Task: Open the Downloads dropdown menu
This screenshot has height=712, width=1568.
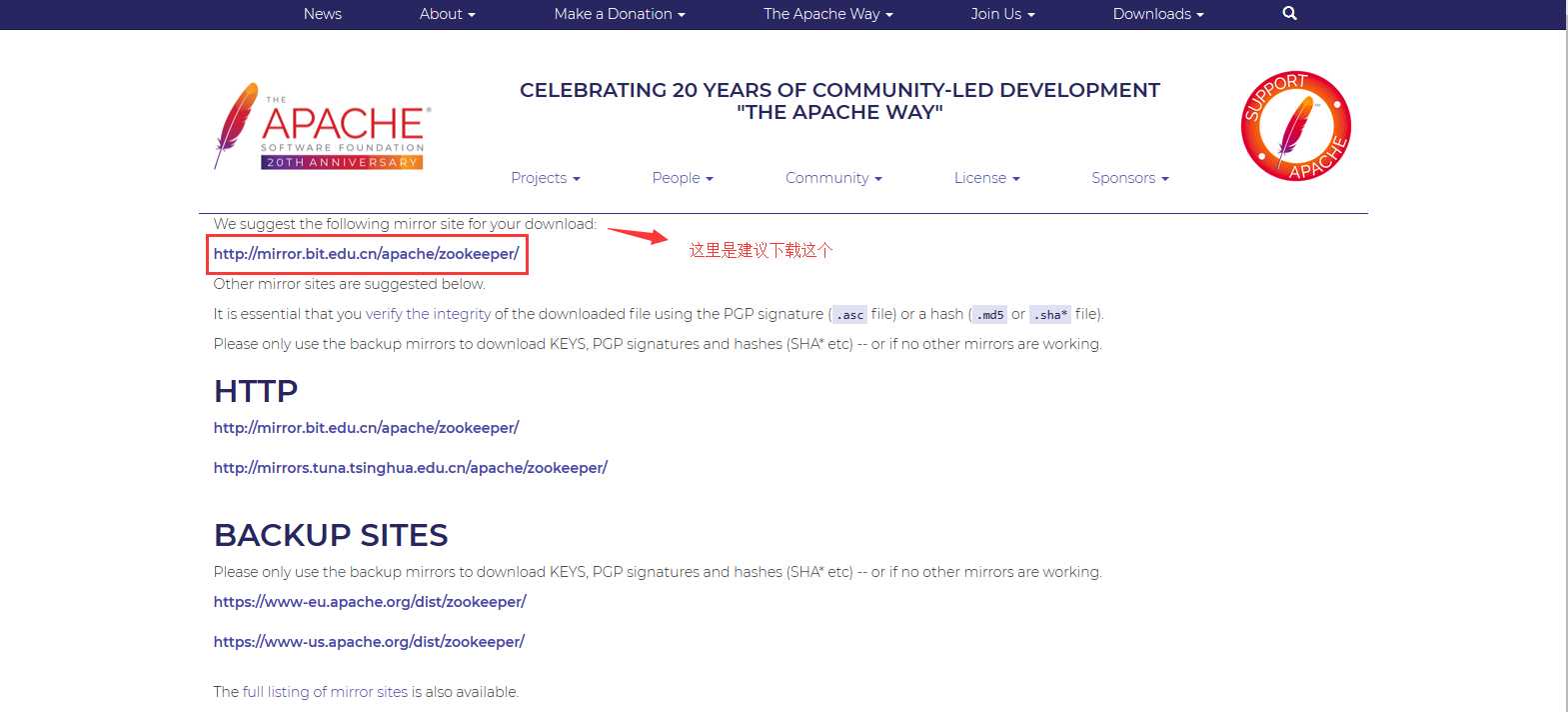Action: [x=1158, y=14]
